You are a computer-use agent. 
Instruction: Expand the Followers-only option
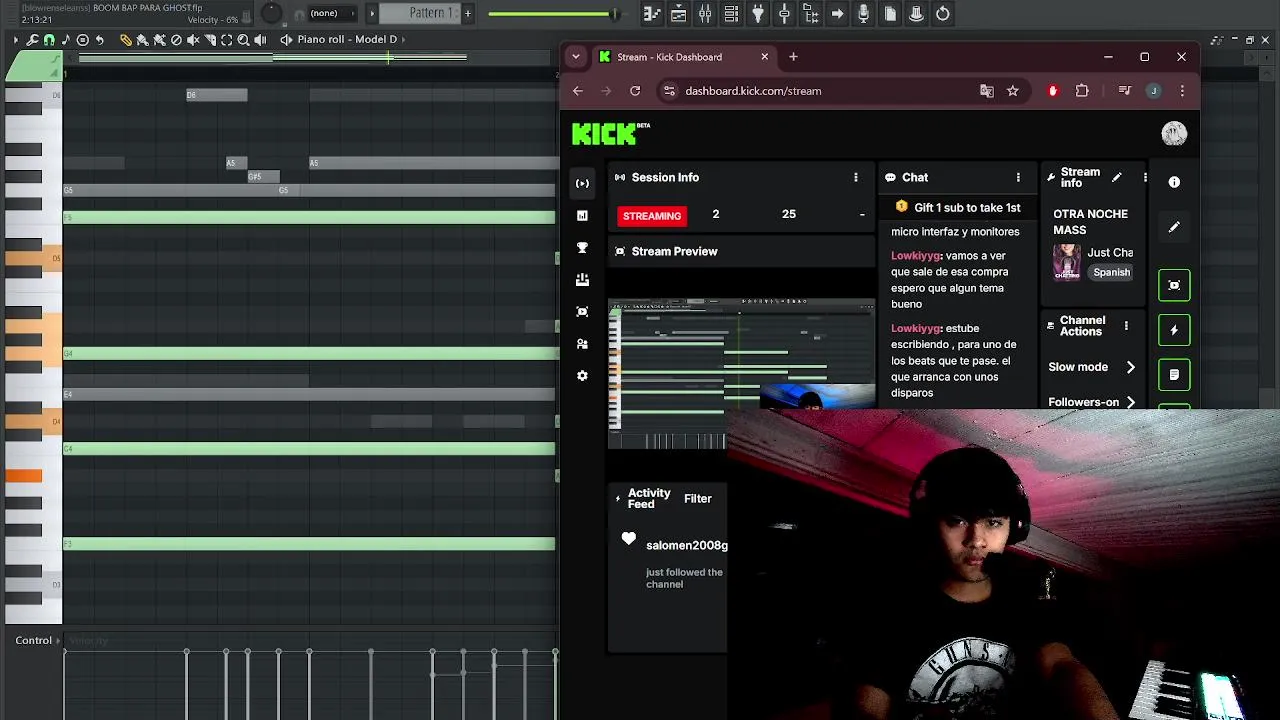tap(1092, 402)
